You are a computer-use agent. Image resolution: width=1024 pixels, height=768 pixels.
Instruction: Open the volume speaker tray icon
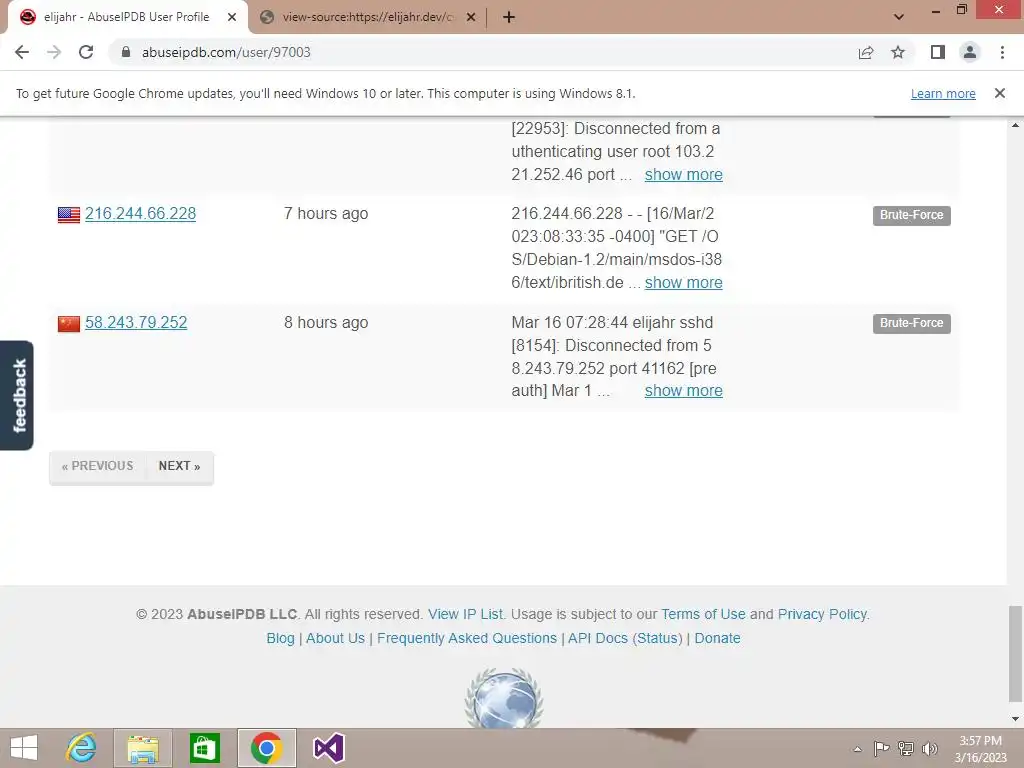click(x=929, y=748)
